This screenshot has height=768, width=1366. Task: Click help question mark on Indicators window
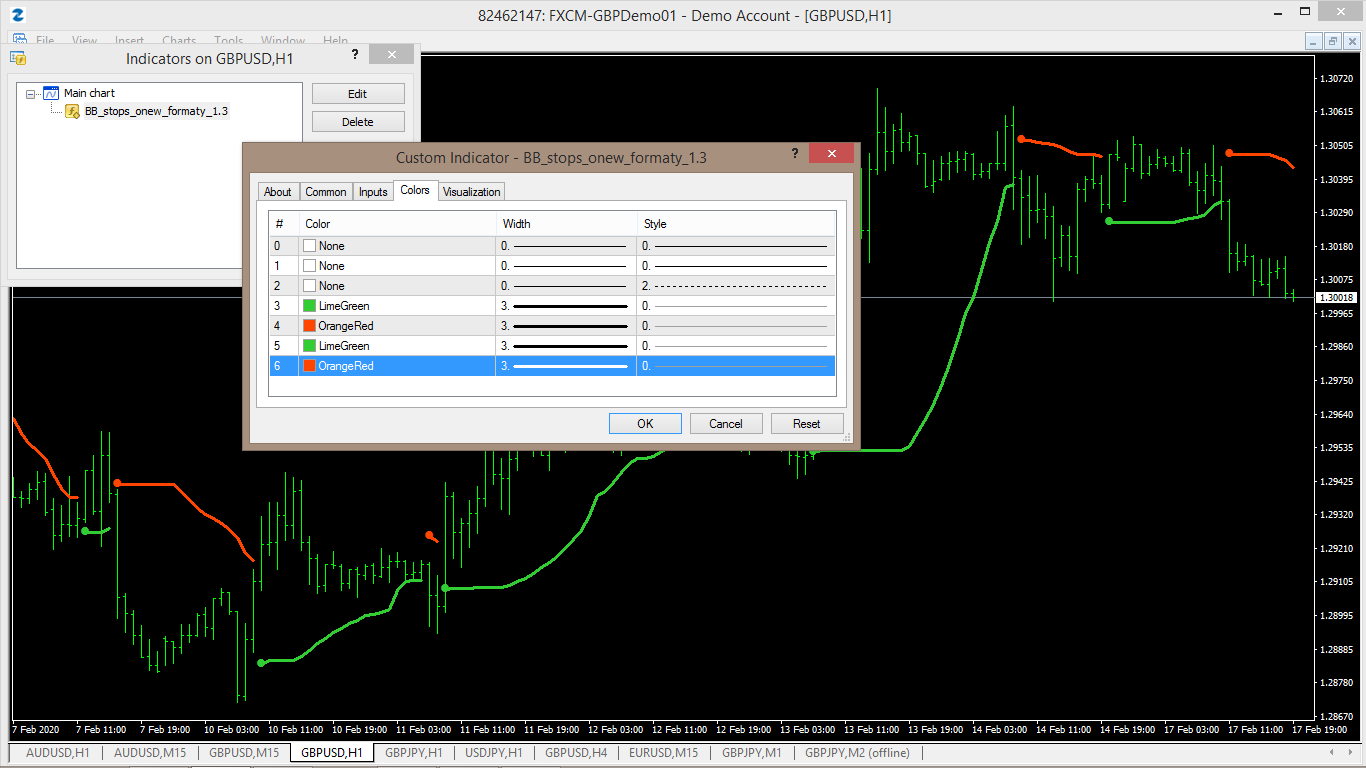tap(355, 55)
